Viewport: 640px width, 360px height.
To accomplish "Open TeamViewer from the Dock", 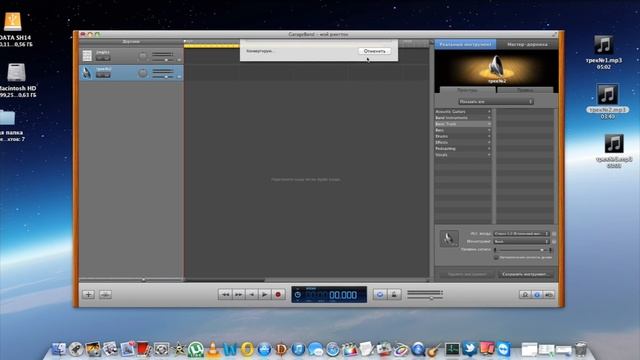I will (x=503, y=349).
